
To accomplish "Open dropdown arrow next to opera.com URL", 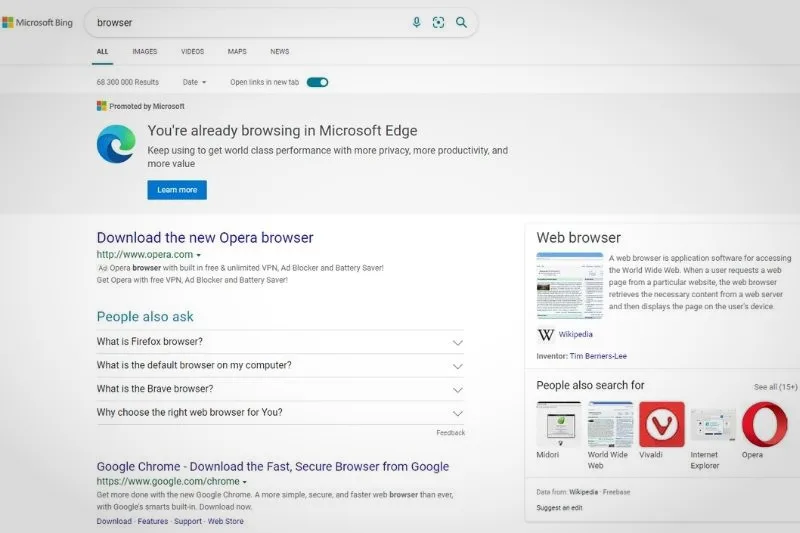I will point(198,255).
